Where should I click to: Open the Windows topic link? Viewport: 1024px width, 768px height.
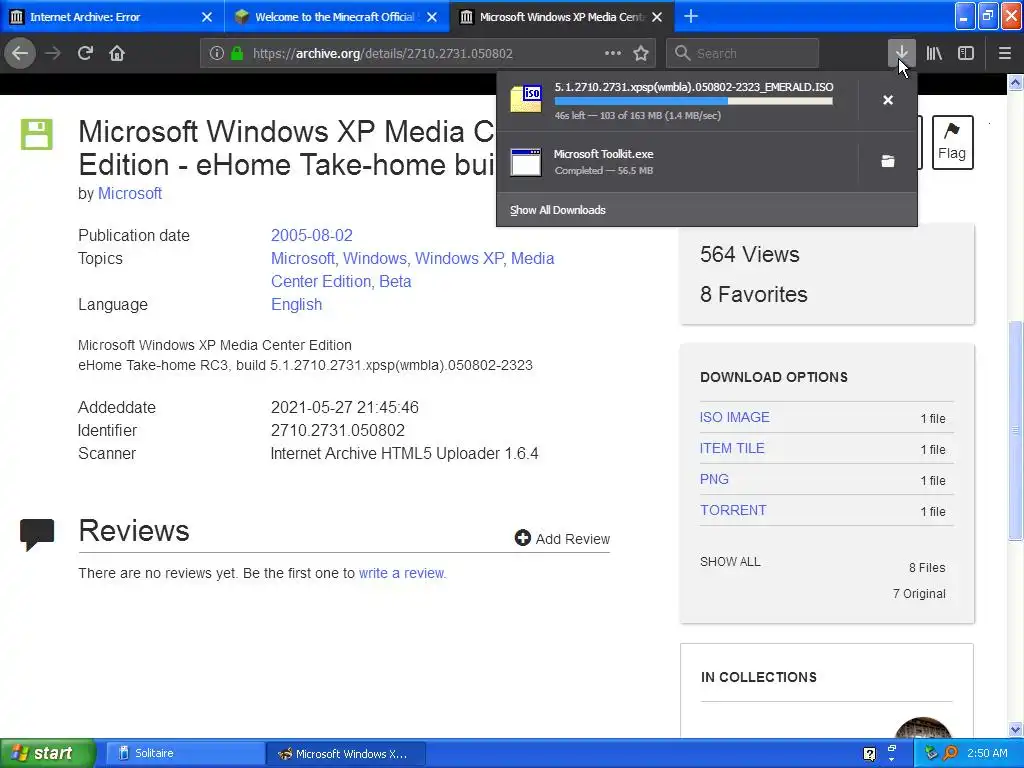[375, 259]
